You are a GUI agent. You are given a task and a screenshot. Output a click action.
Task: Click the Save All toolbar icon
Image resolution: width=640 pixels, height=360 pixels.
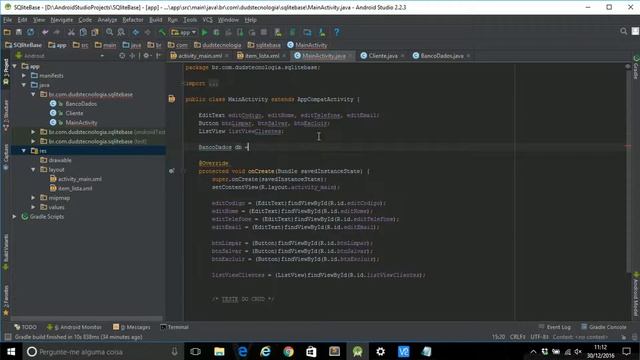point(19,32)
